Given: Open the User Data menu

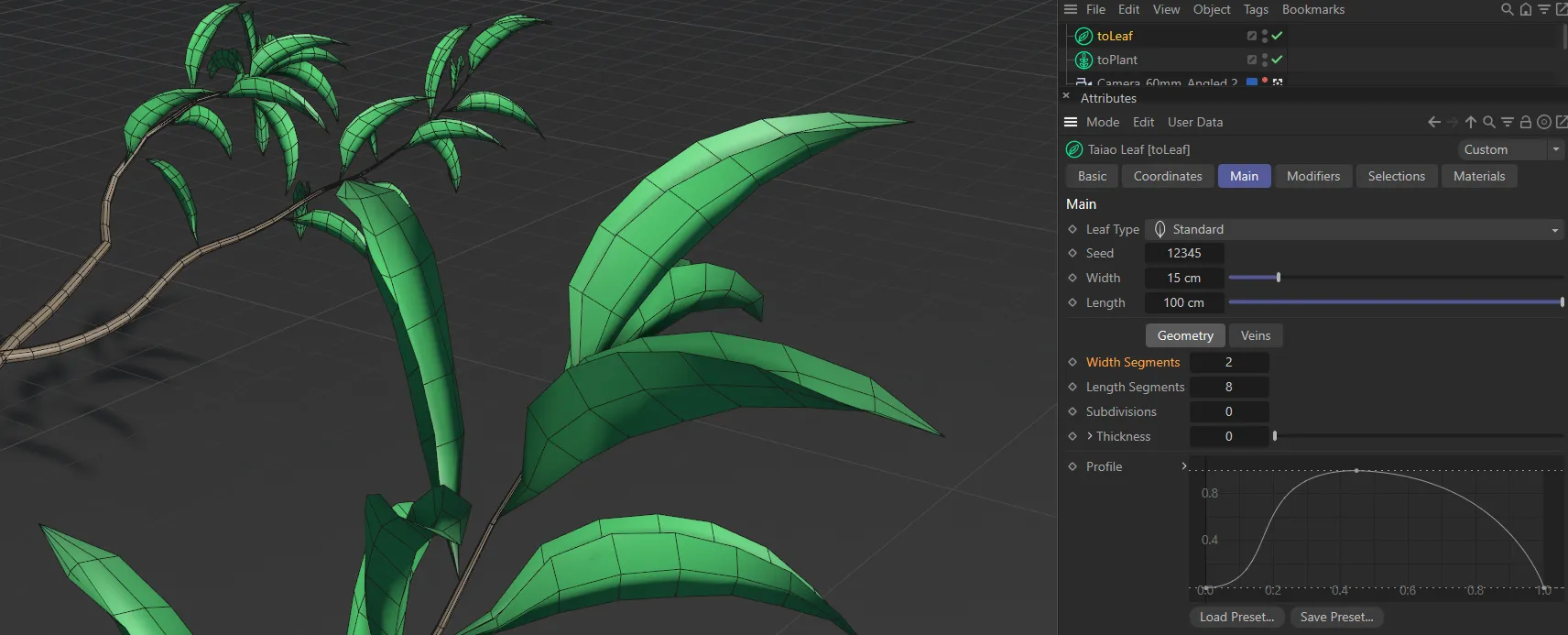Looking at the screenshot, I should 1195,122.
